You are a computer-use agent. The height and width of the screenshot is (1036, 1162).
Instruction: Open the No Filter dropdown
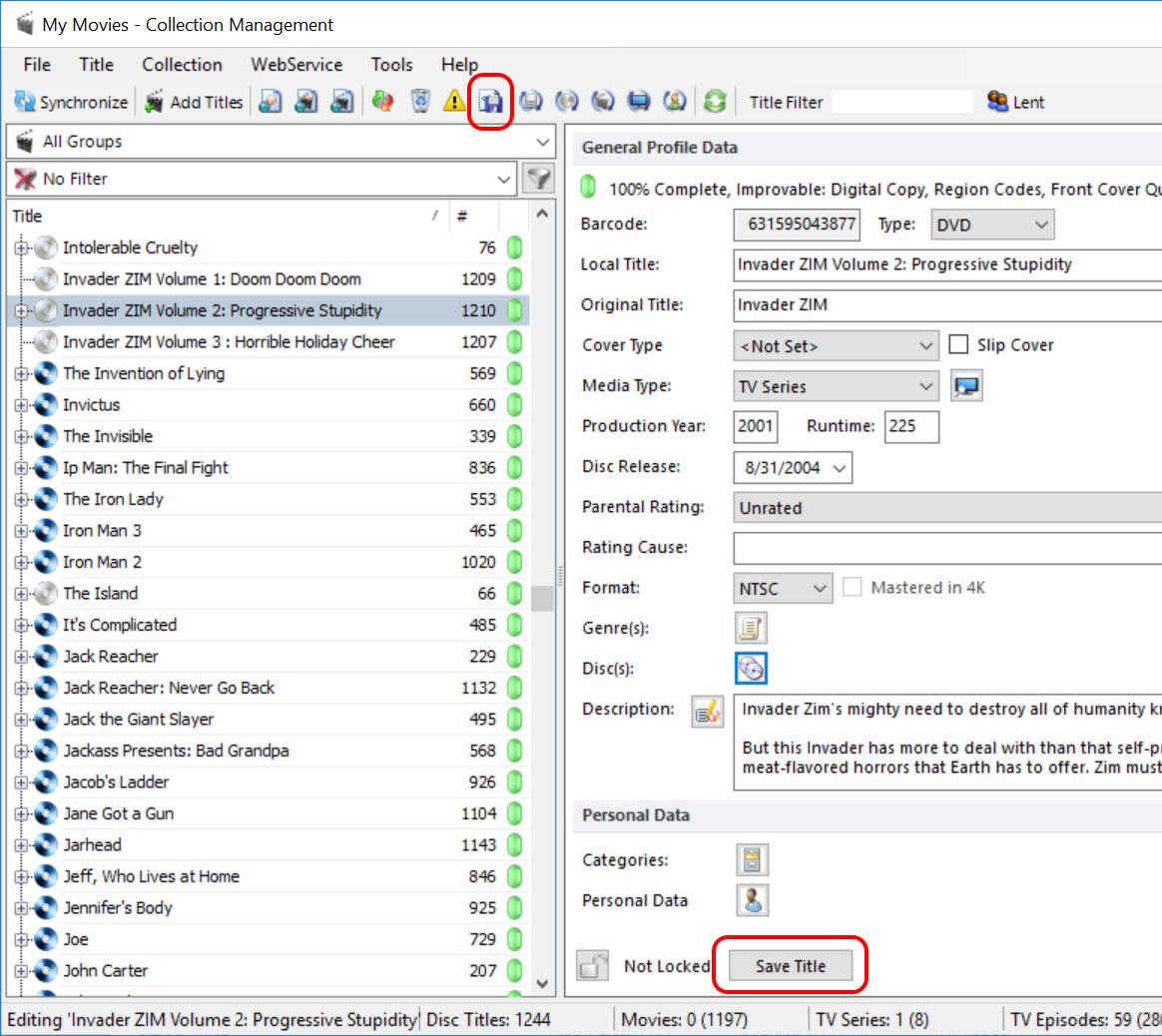tap(504, 180)
